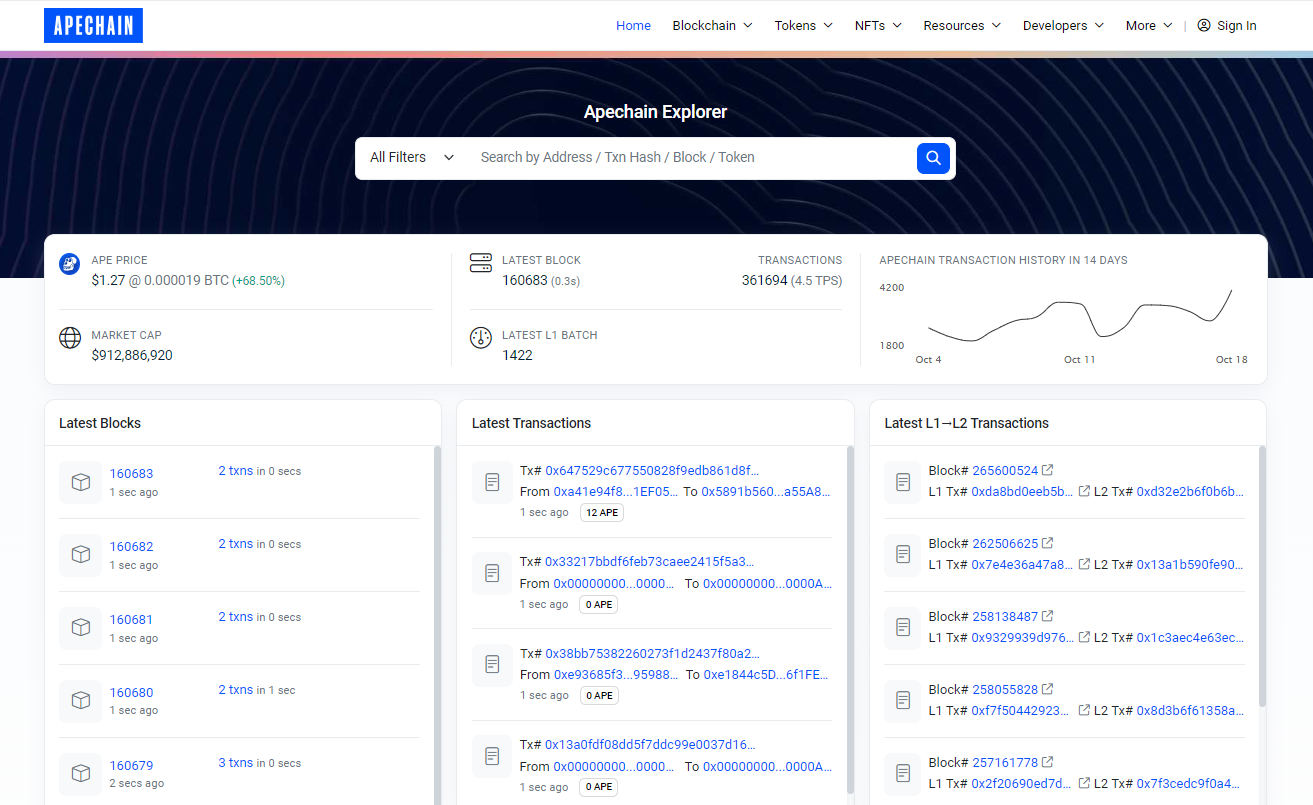Click the document icon for Block# 262506625
Screen dimensions: 1313x805
pos(903,554)
